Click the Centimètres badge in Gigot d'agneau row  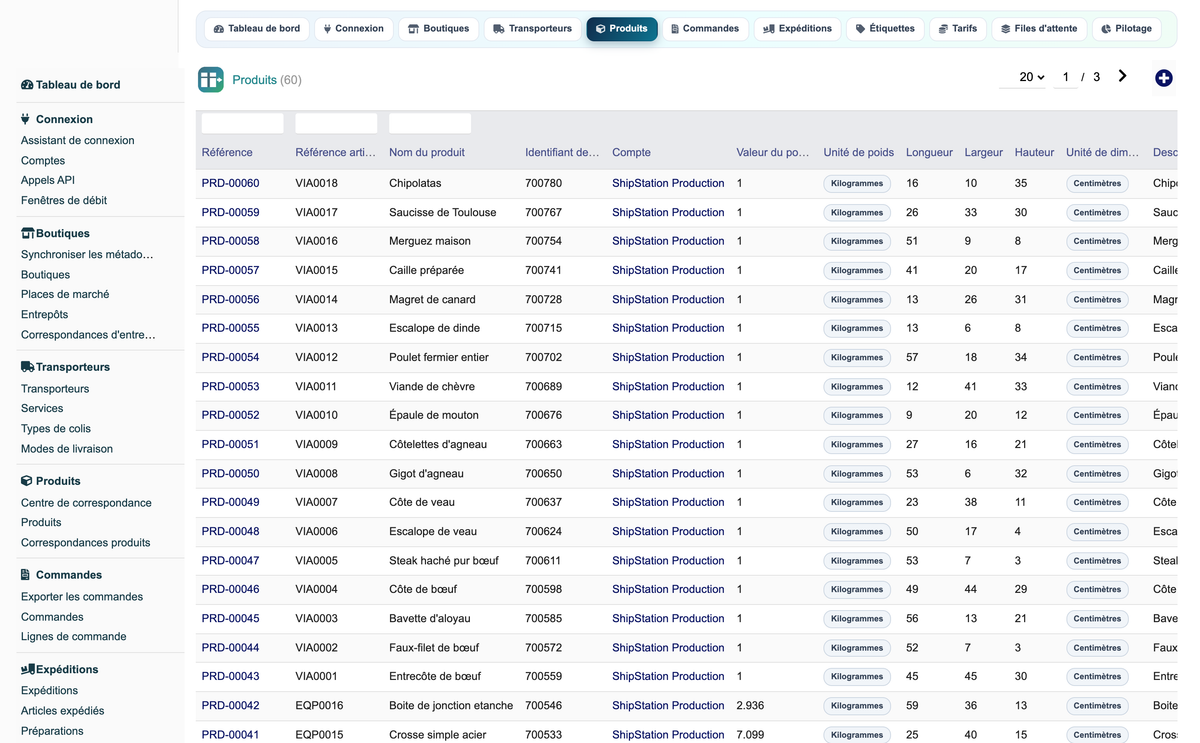(x=1097, y=474)
